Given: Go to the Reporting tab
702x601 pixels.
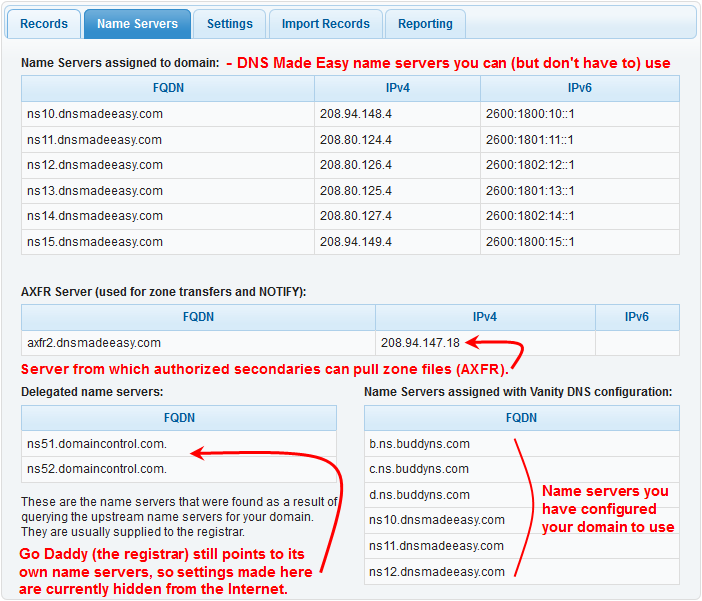Looking at the screenshot, I should click(x=425, y=24).
